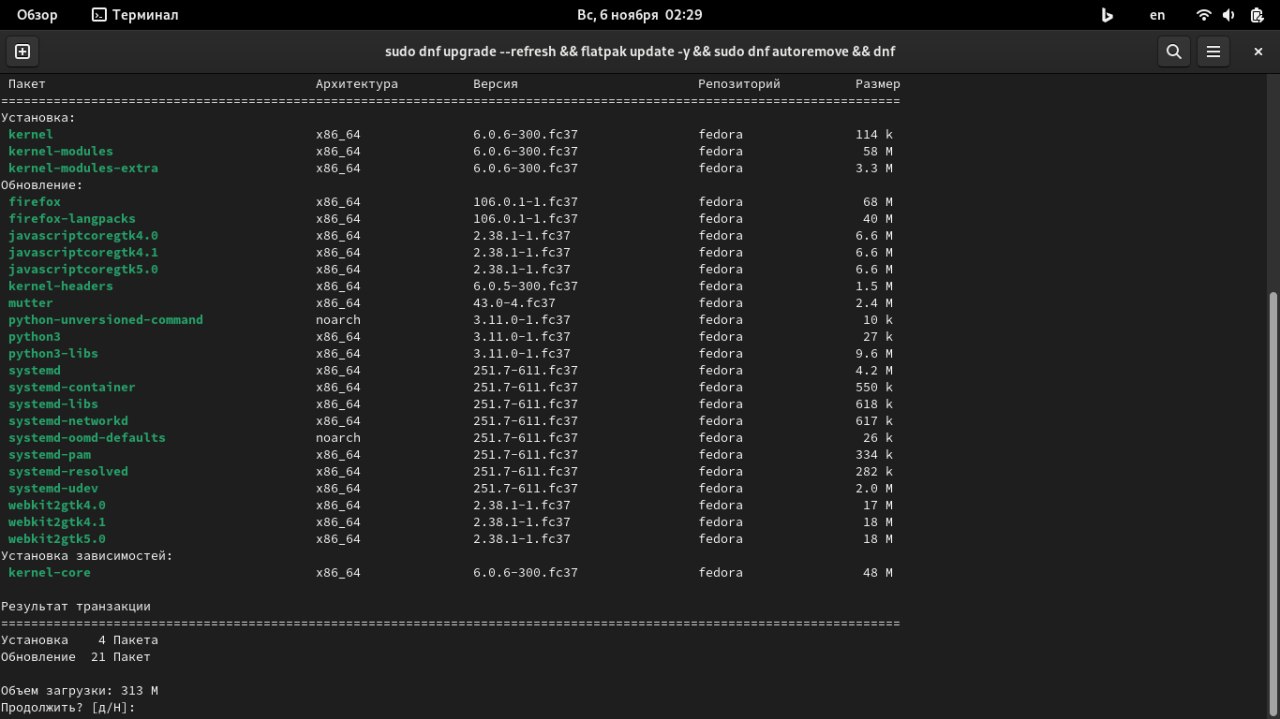The image size is (1280, 719).
Task: Select the 'kernel-headers' package name
Action: pos(61,286)
